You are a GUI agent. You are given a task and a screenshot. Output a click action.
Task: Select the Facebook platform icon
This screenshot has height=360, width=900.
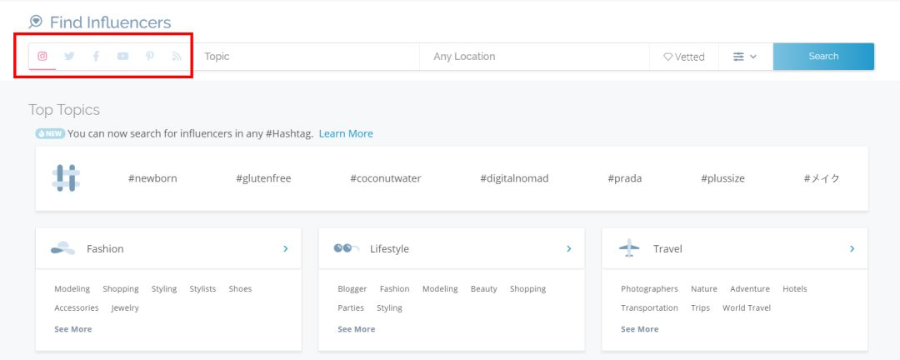96,56
